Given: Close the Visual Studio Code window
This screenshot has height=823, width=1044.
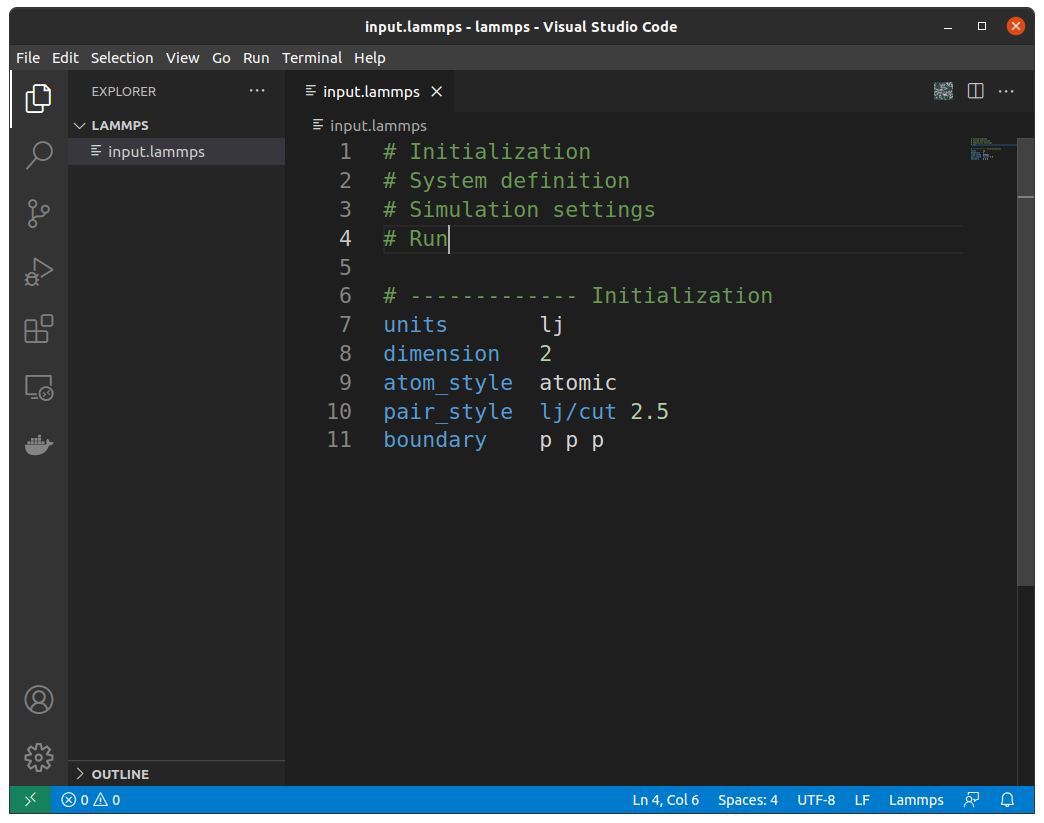Looking at the screenshot, I should click(x=1015, y=26).
